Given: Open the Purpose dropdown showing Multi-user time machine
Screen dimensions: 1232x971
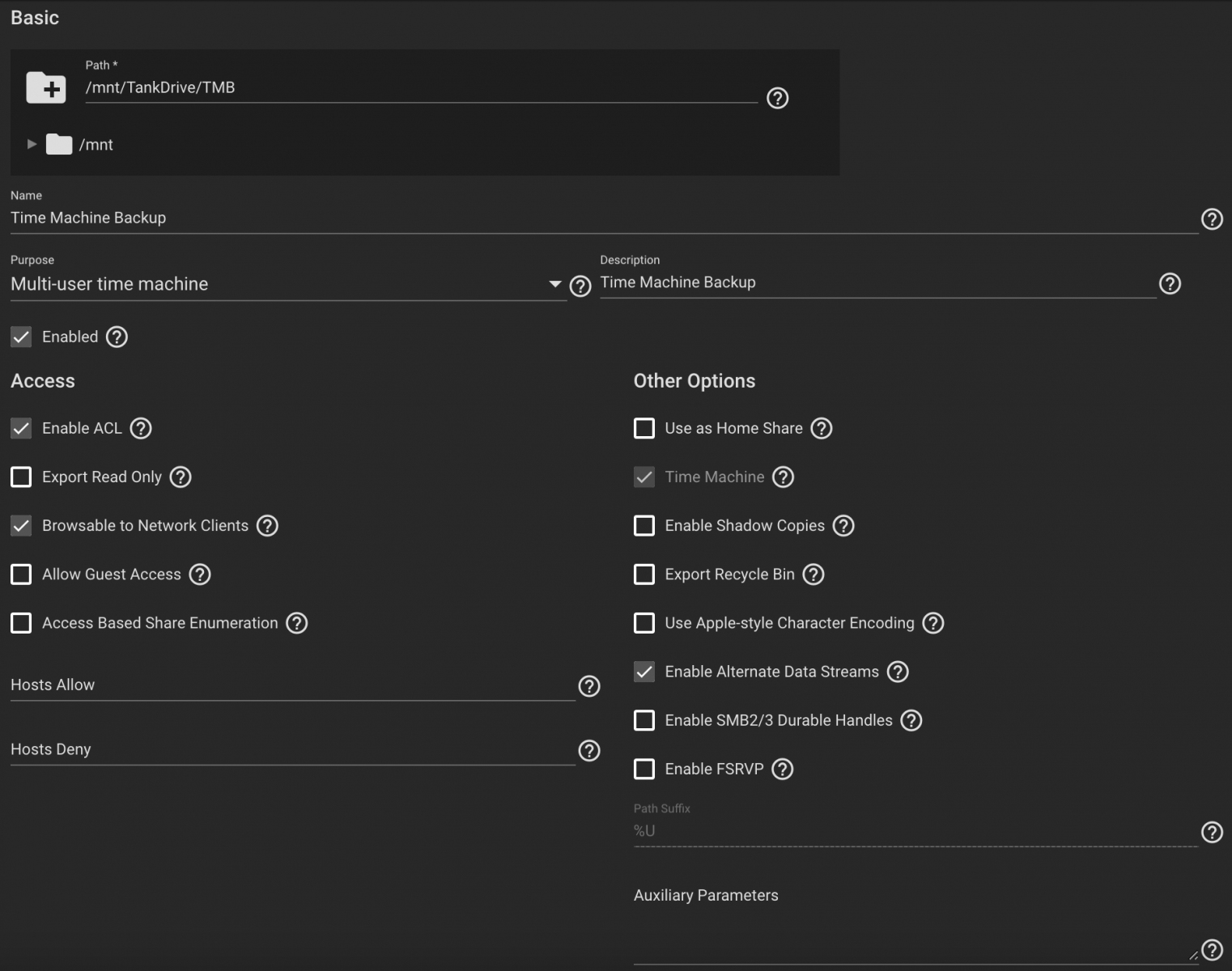Looking at the screenshot, I should [x=288, y=284].
